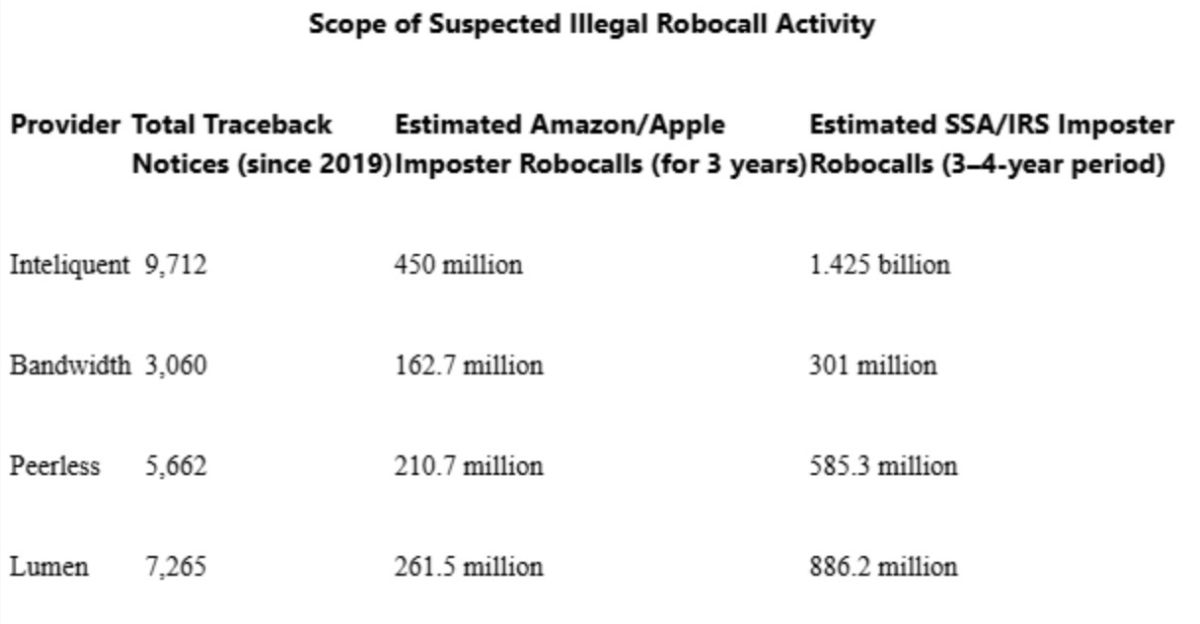Select the 'Inteliquent' provider cell

pyautogui.click(x=69, y=265)
